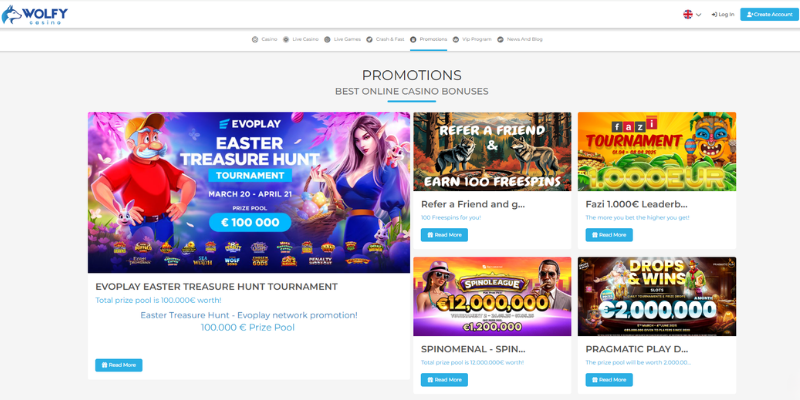Click the '100.000 € Prize Pool' text
Viewport: 800px width, 400px height.
(247, 328)
